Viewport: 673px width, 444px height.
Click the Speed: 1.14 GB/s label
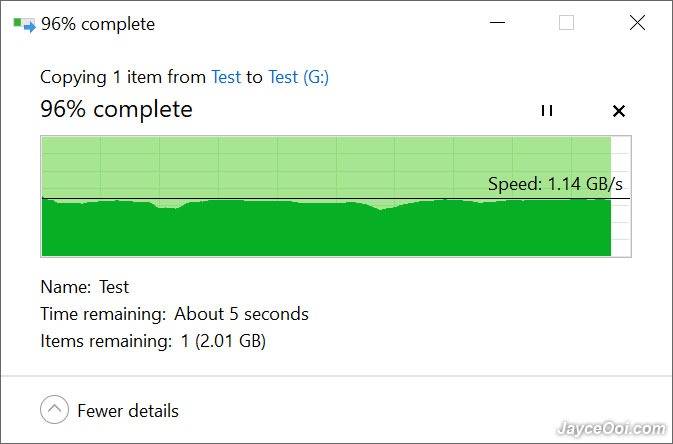coord(555,184)
